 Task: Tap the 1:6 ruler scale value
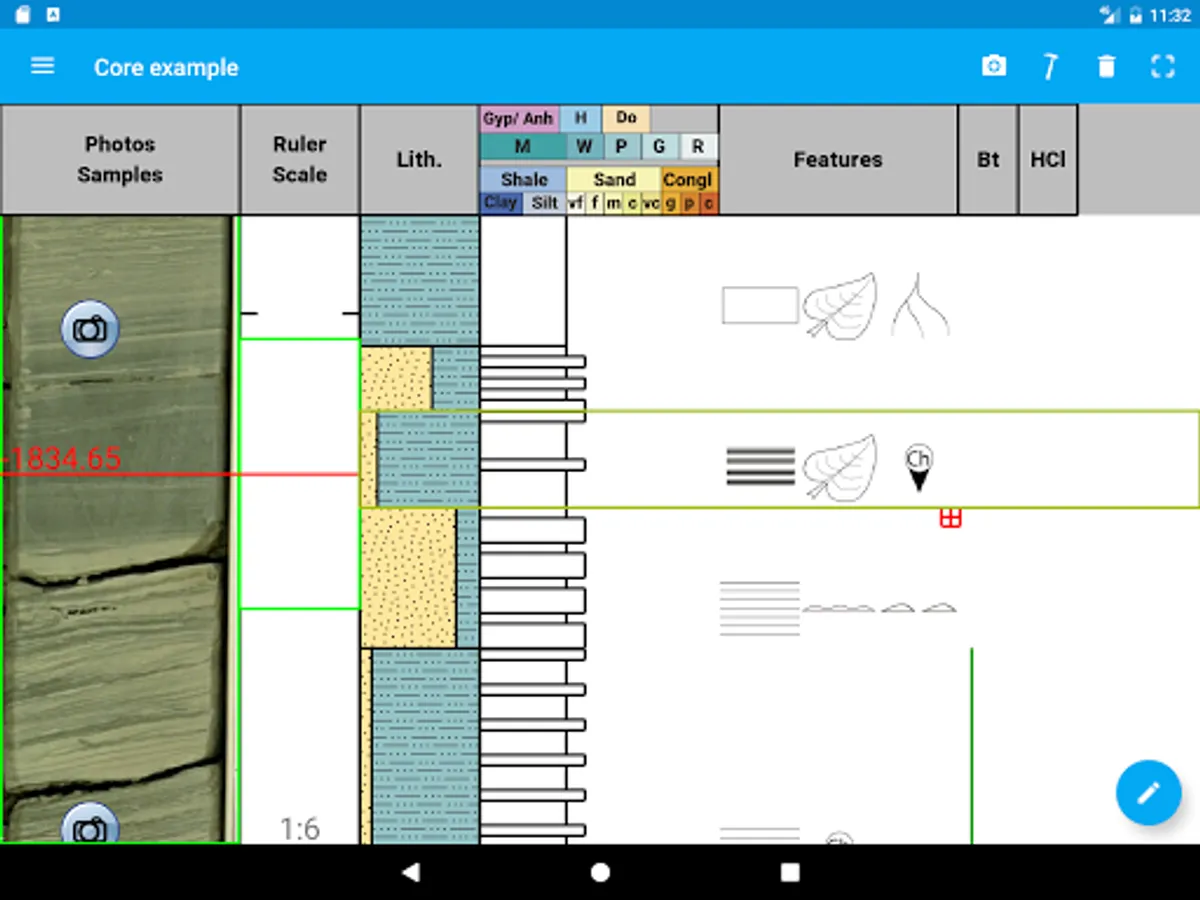click(300, 829)
